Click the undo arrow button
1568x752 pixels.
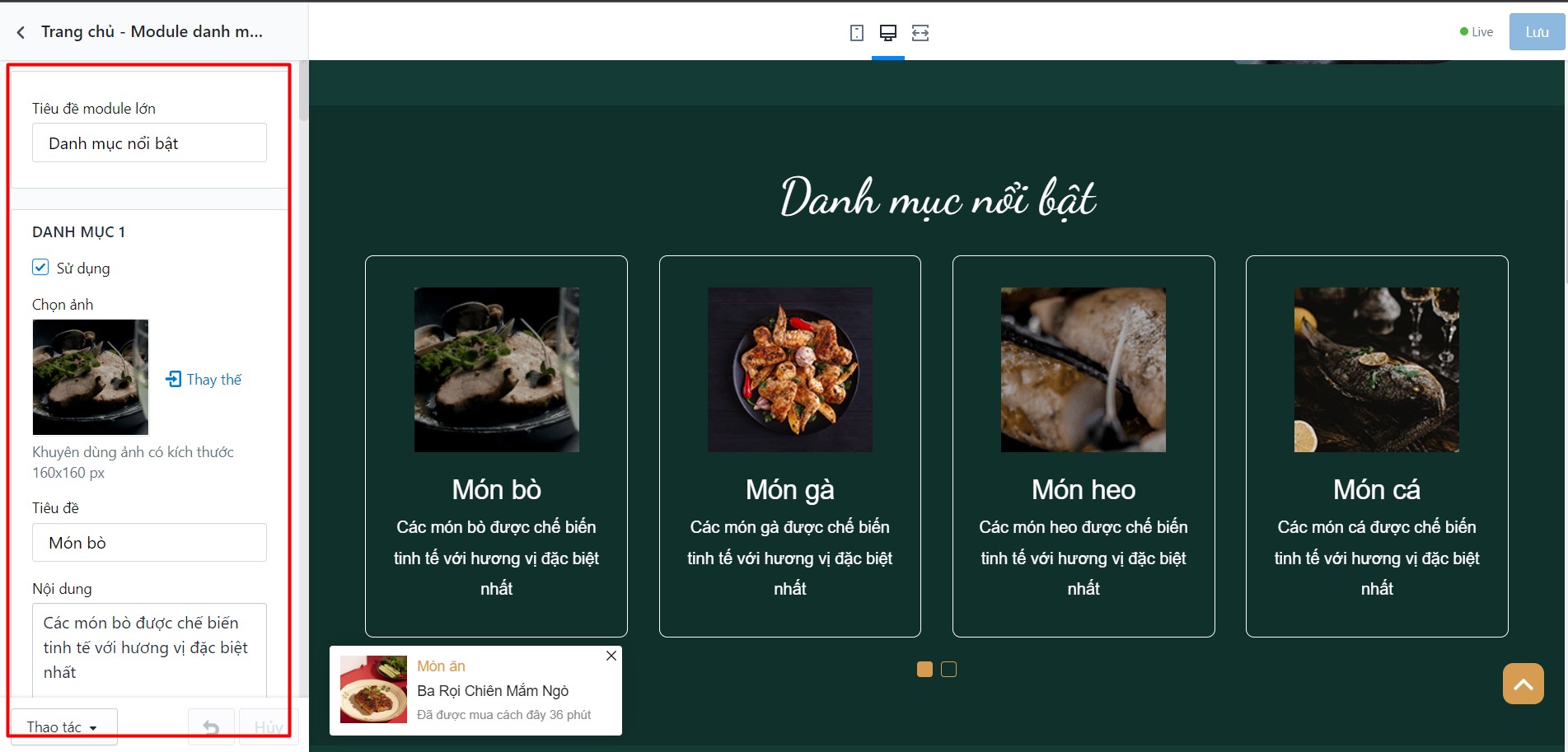pos(211,727)
